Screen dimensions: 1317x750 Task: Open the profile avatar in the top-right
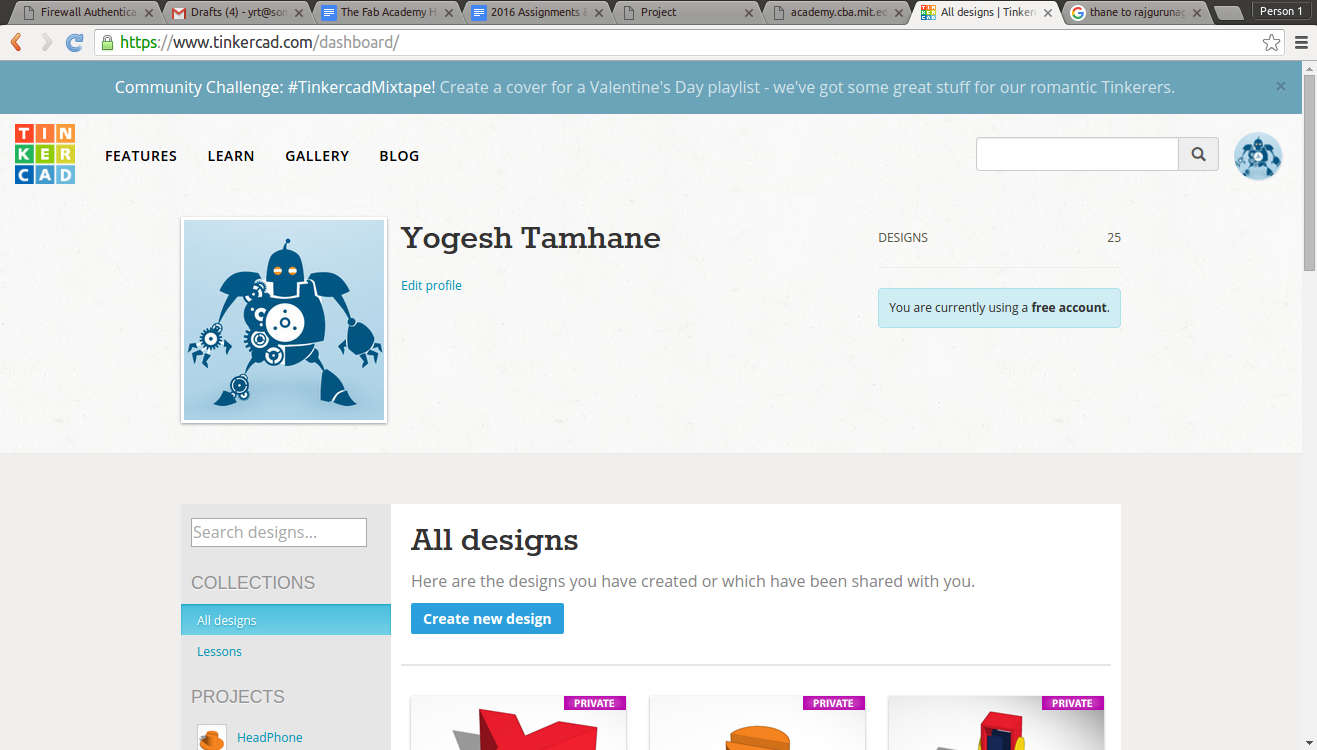[x=1257, y=155]
